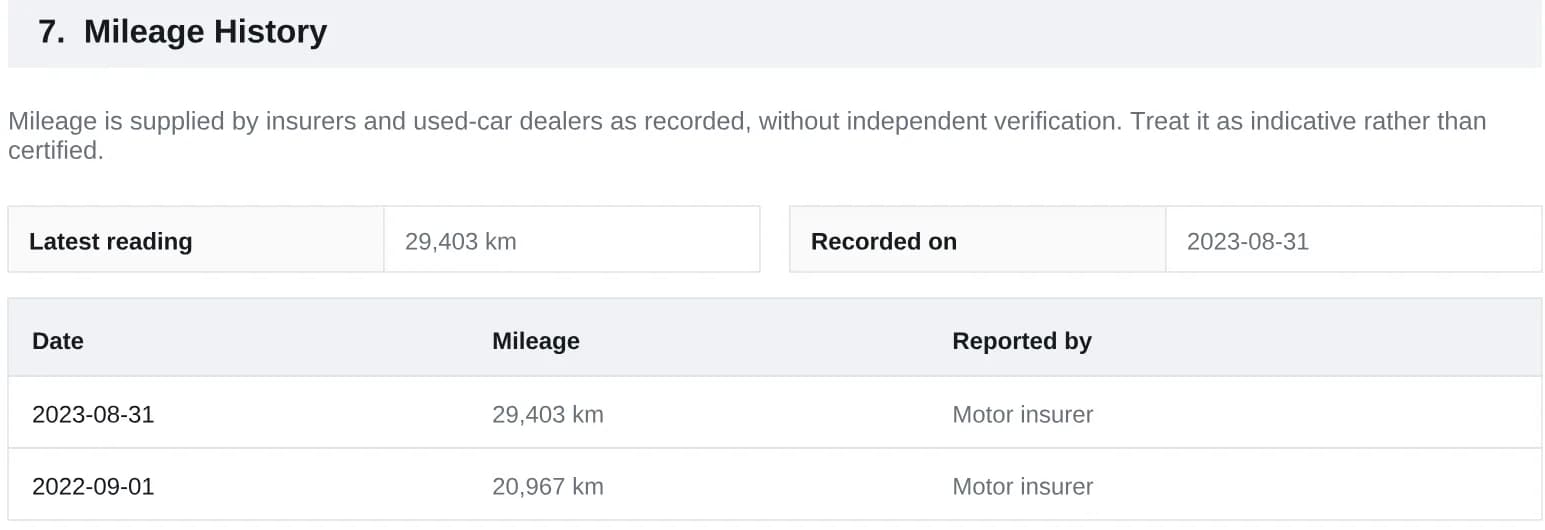The width and height of the screenshot is (1545, 530).
Task: Click 'Motor insurer' in the 2022-09-01 row
Action: 1023,486
